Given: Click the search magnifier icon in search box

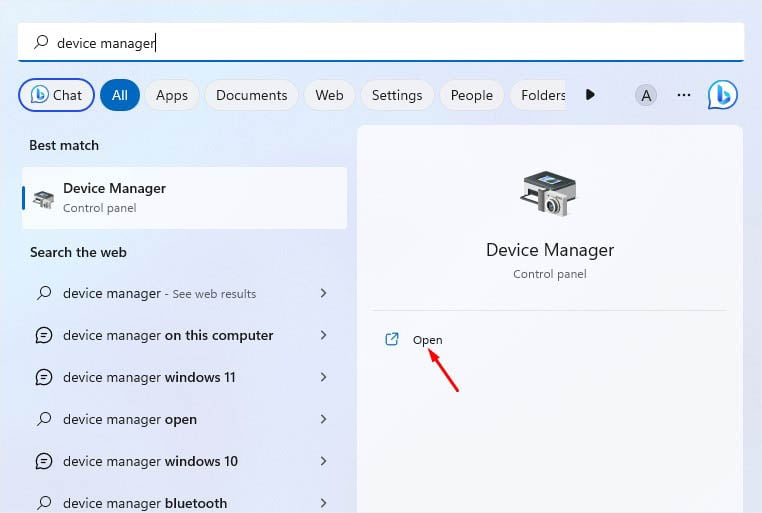Looking at the screenshot, I should pos(41,42).
